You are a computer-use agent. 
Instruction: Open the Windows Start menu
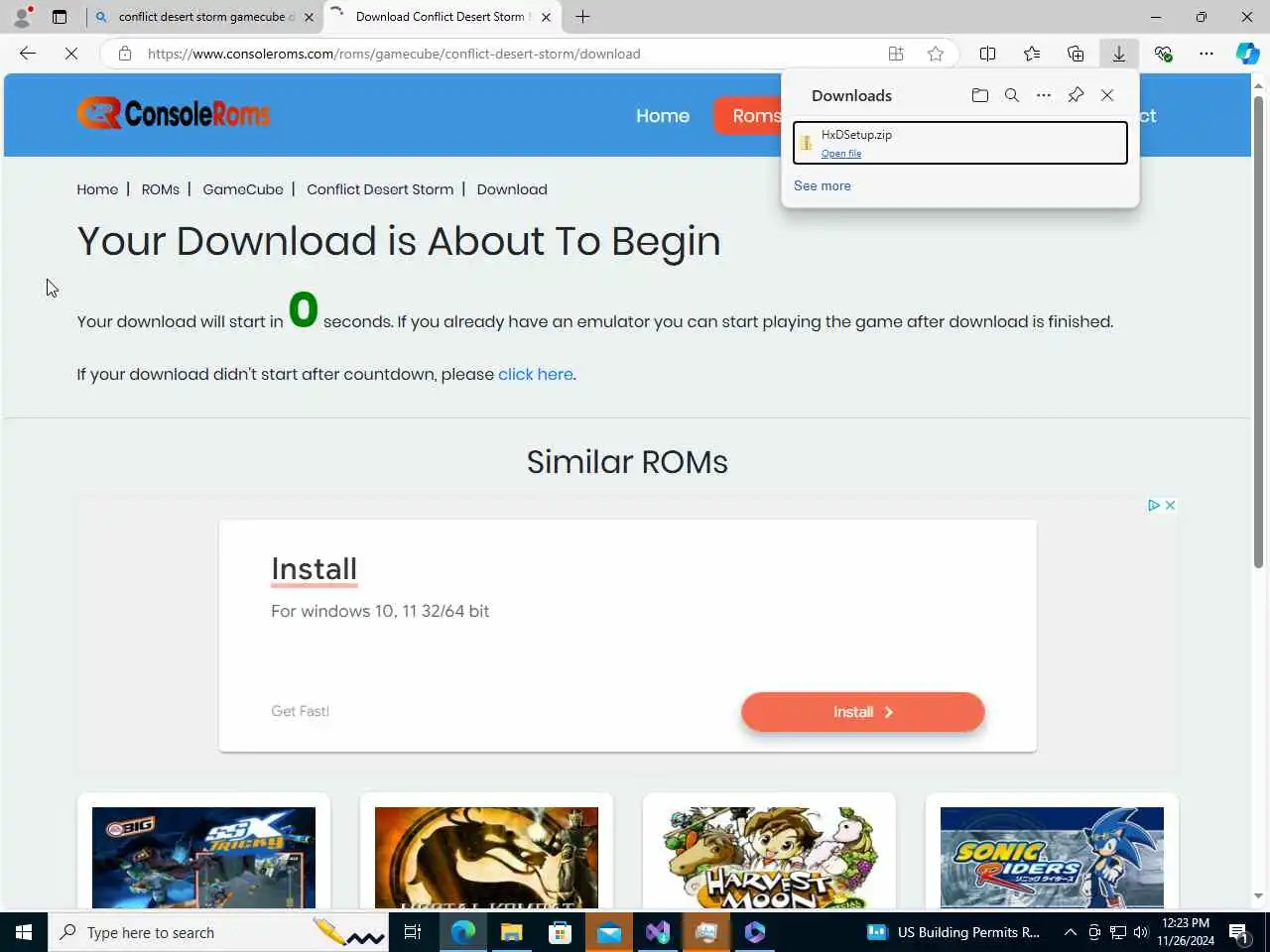(24, 932)
